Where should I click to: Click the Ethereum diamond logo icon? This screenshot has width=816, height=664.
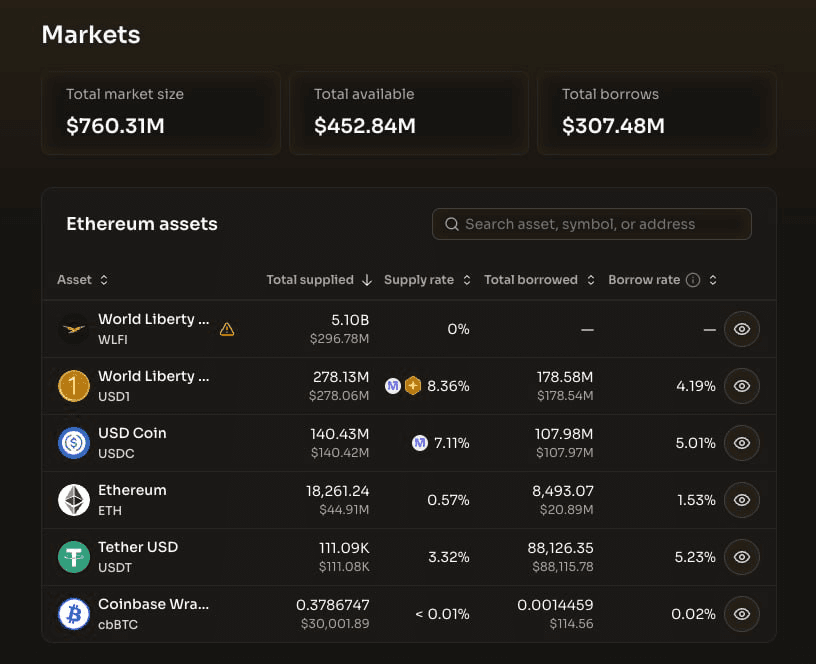(x=73, y=500)
